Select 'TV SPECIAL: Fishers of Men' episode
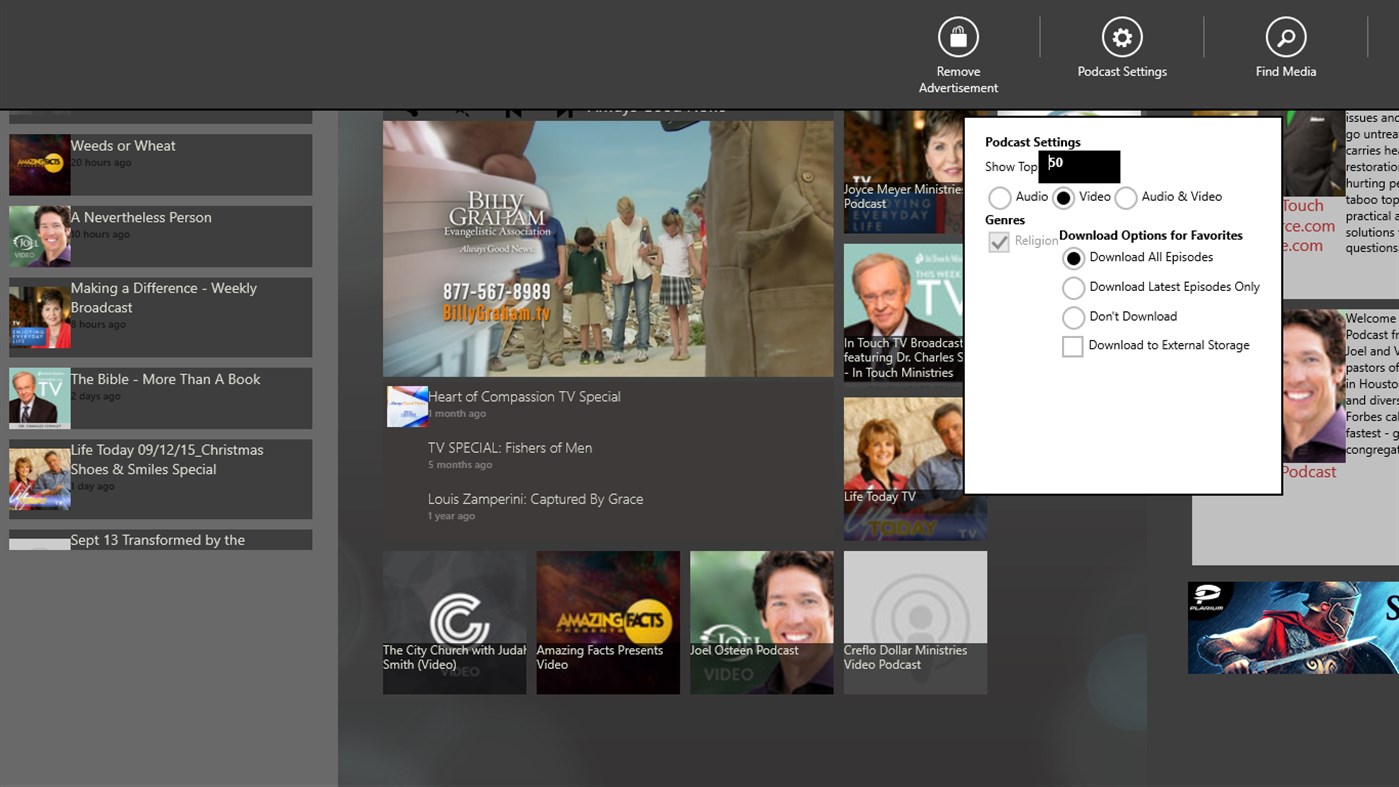The width and height of the screenshot is (1399, 787). tap(510, 447)
